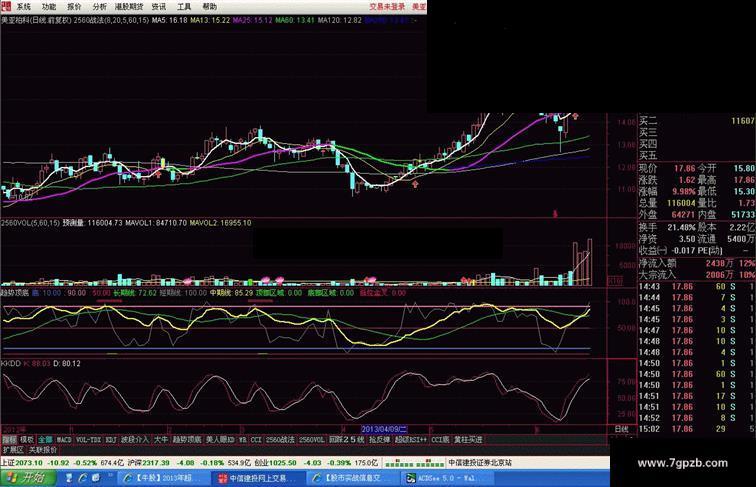Launch Internet Explorer quick launch icon
Screen dimensions: 756x487
click(x=82, y=478)
